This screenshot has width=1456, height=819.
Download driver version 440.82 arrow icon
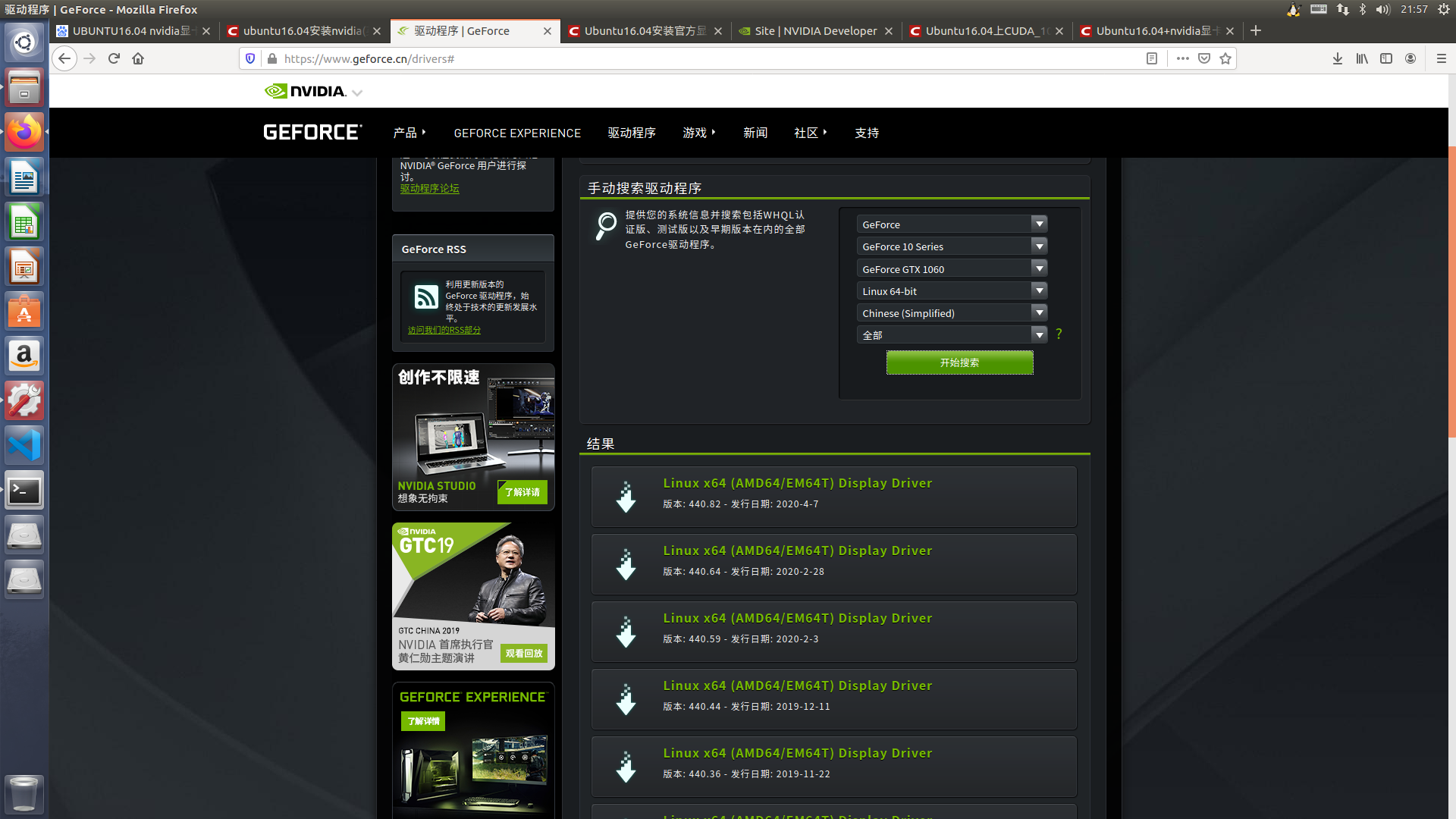tap(626, 497)
